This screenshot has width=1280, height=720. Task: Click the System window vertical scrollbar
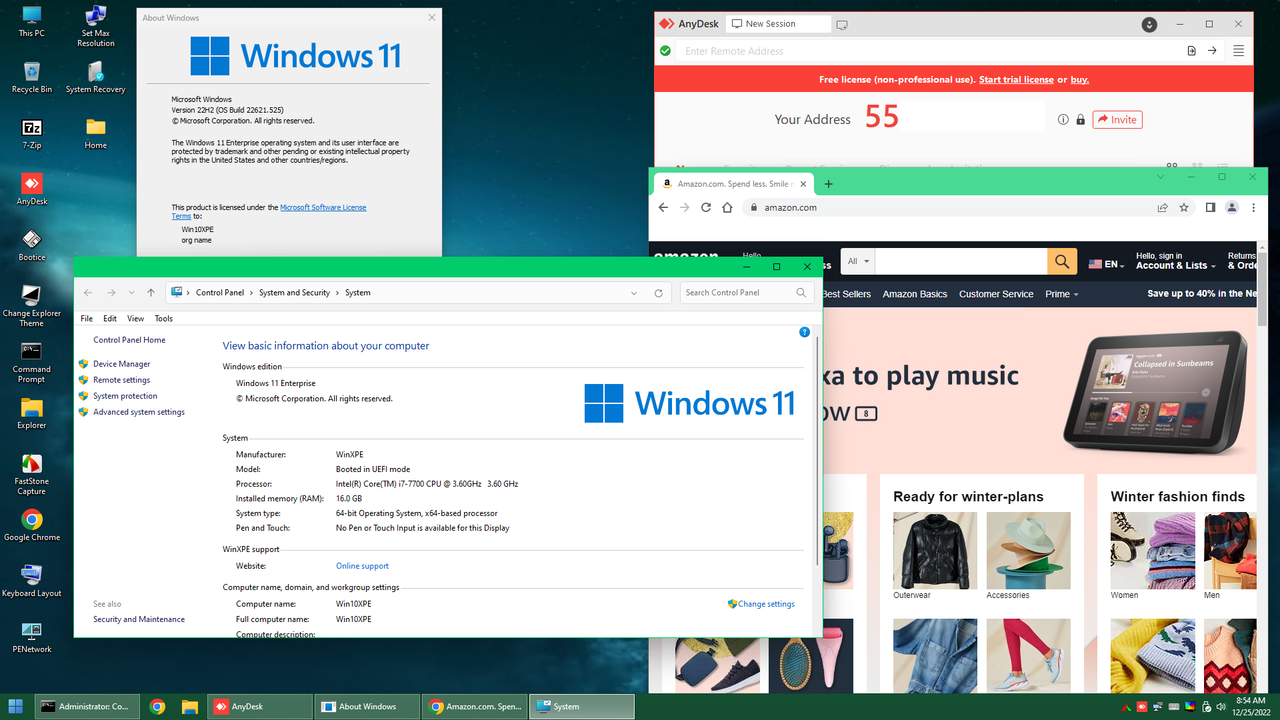[x=817, y=450]
